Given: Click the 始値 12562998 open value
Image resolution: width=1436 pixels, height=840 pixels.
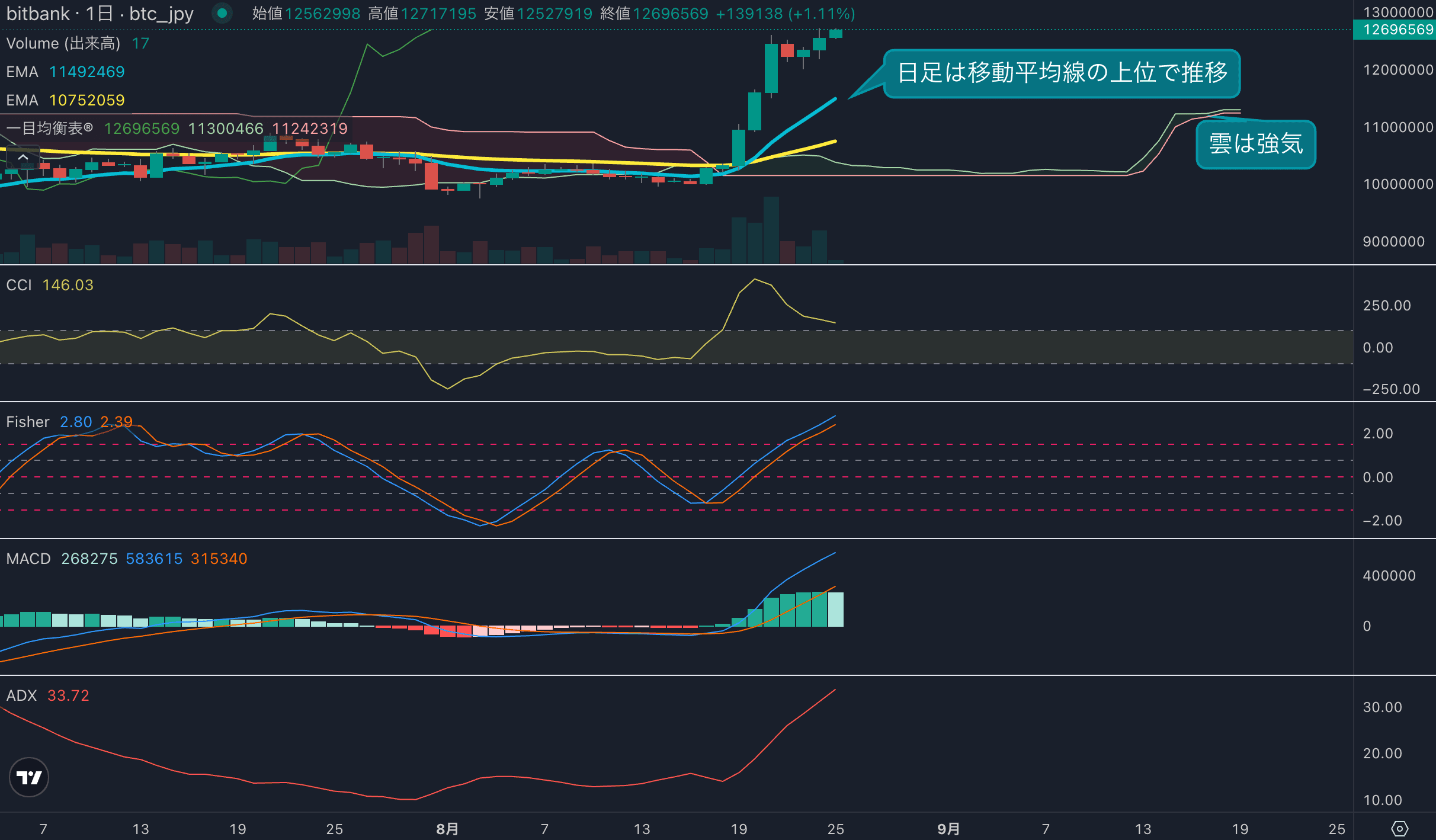Looking at the screenshot, I should (306, 13).
